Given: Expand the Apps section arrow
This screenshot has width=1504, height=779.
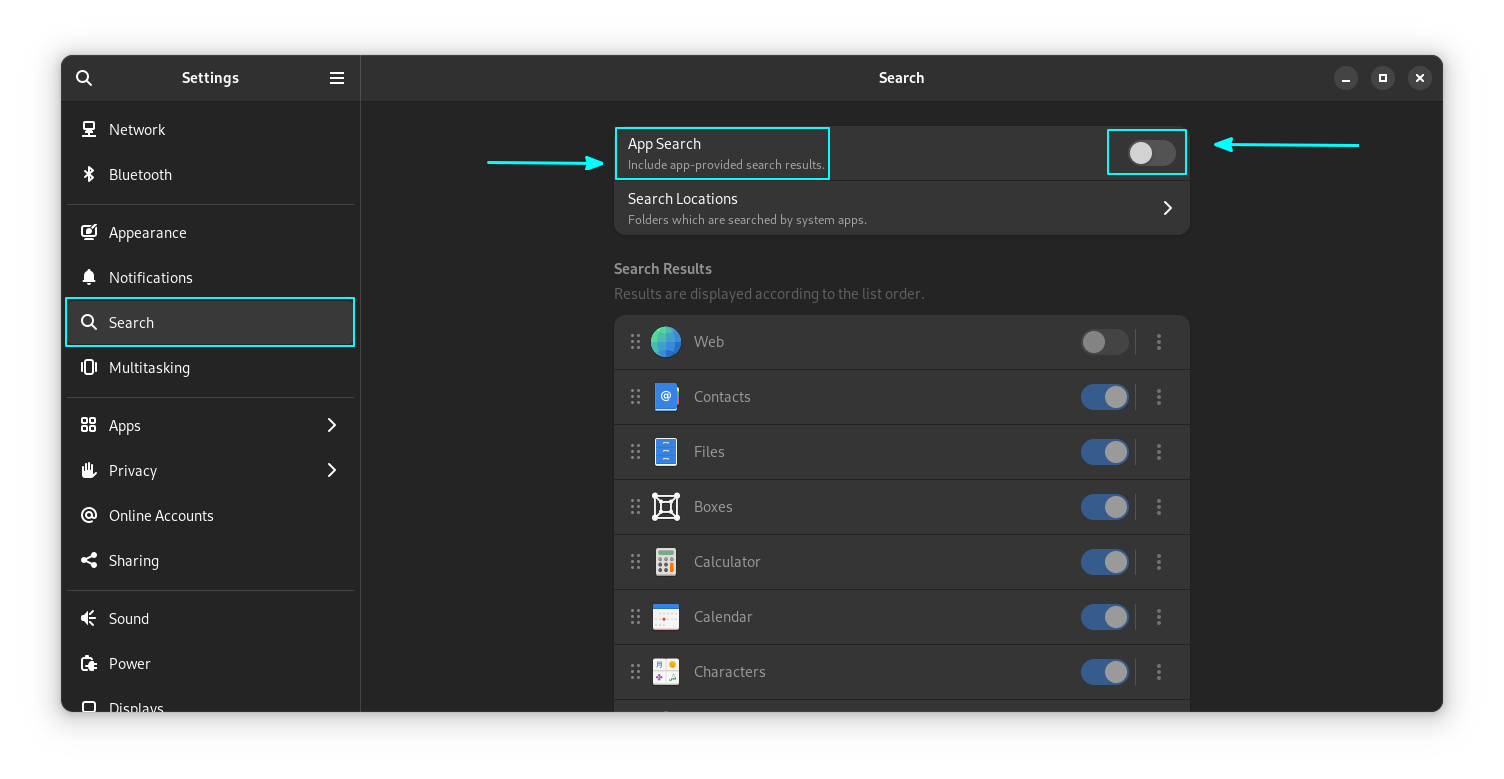Looking at the screenshot, I should (332, 425).
